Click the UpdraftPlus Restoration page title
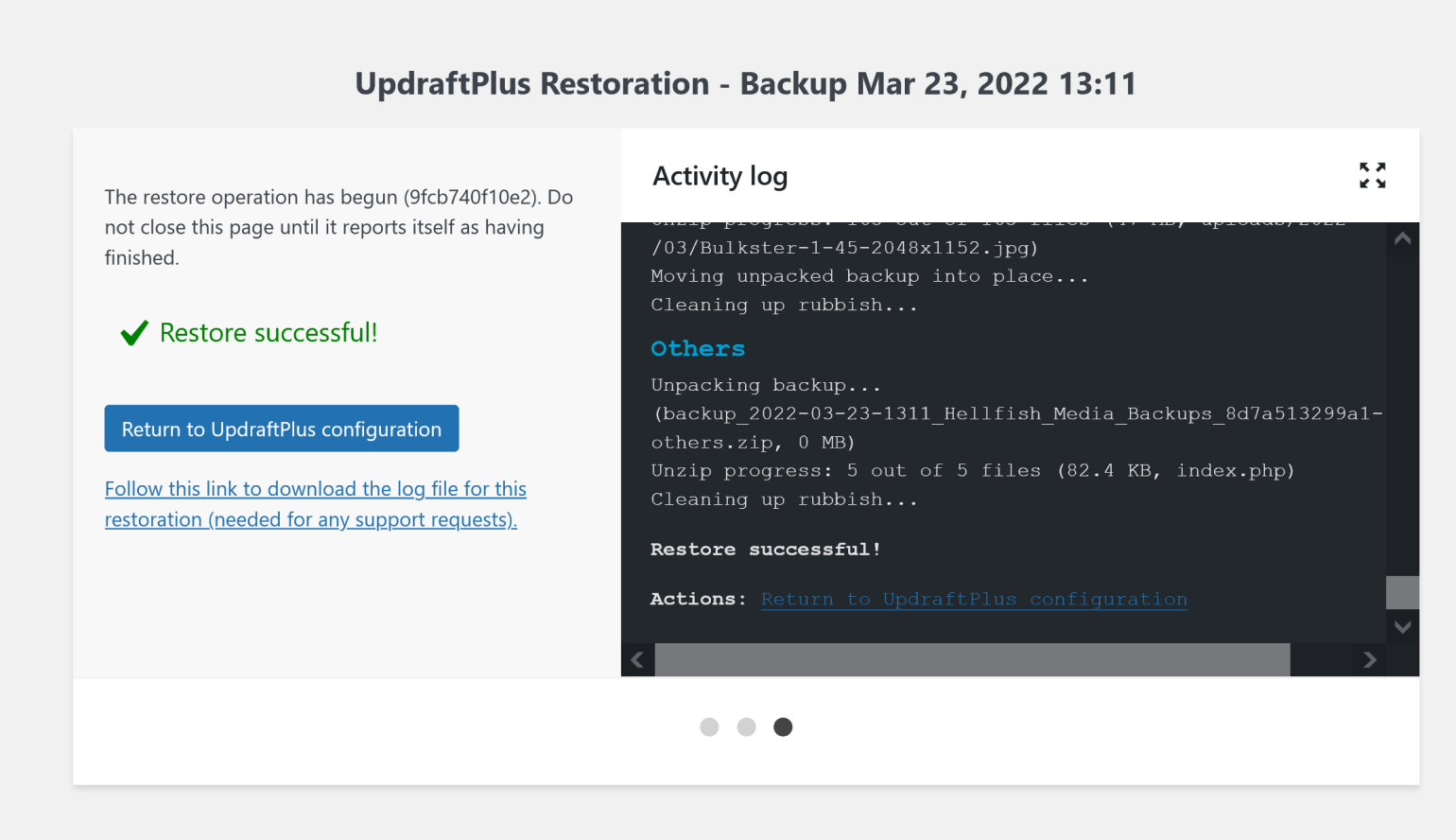1456x840 pixels. pos(745,83)
